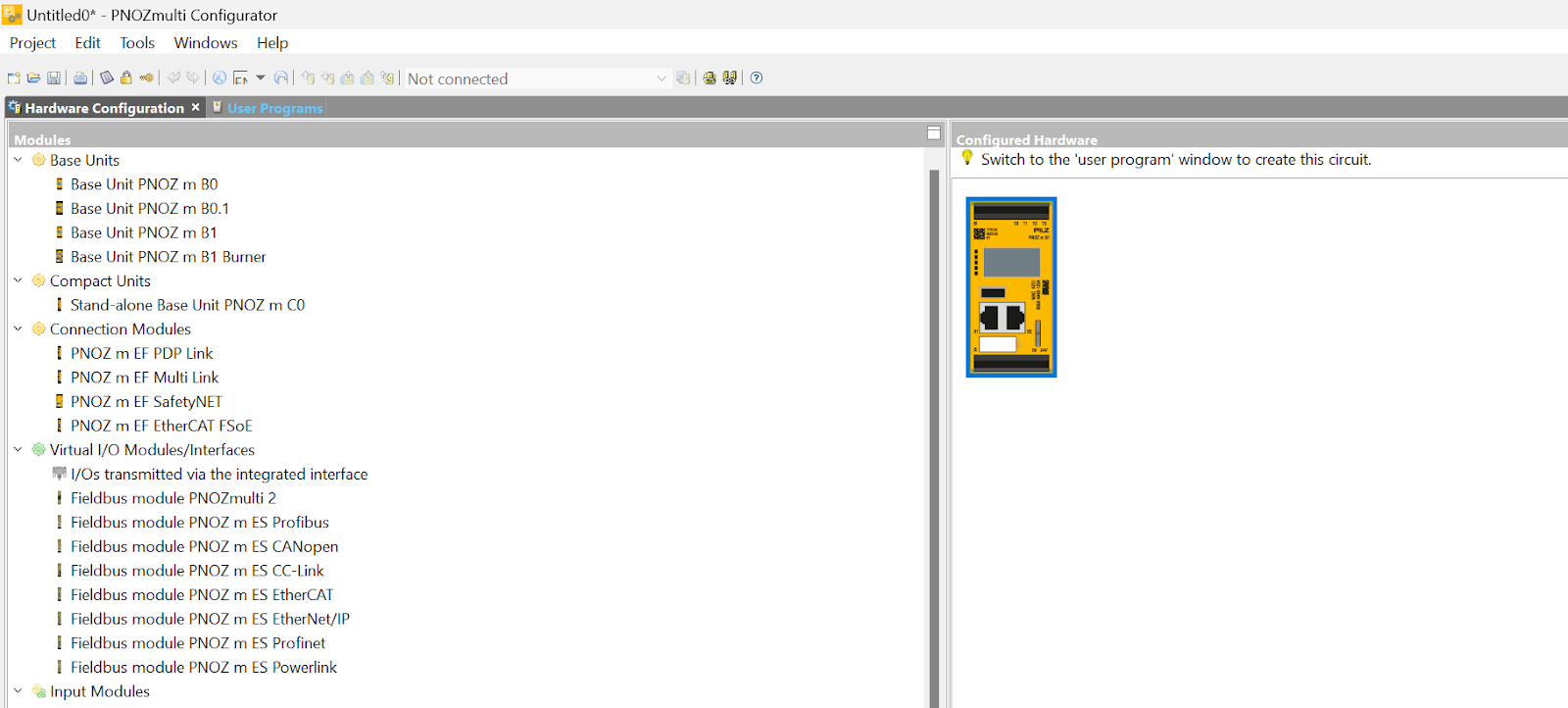
Task: Click the PNOZ m EF SafetyNET module icon
Action: tap(60, 401)
